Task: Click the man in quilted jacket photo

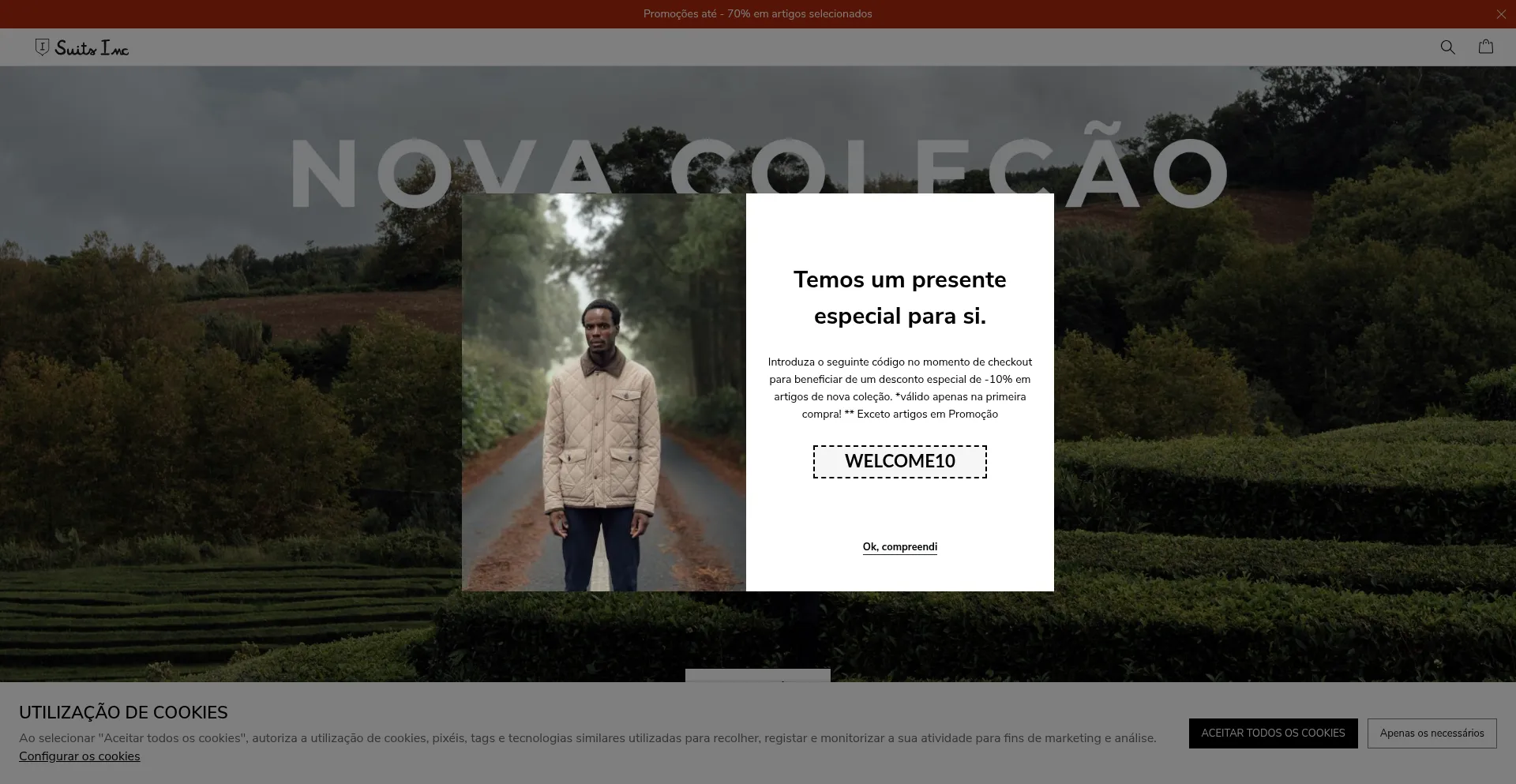Action: (x=604, y=392)
